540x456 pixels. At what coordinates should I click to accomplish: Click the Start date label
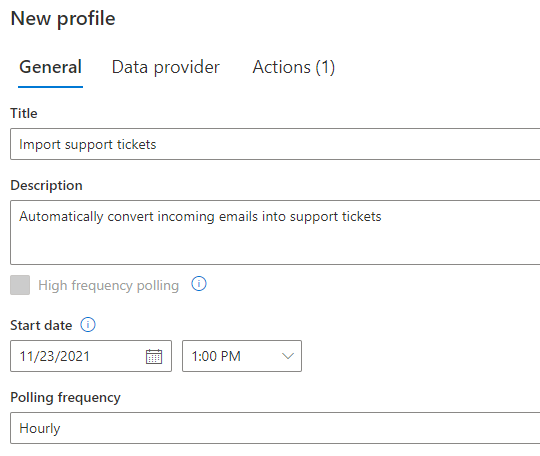point(41,325)
